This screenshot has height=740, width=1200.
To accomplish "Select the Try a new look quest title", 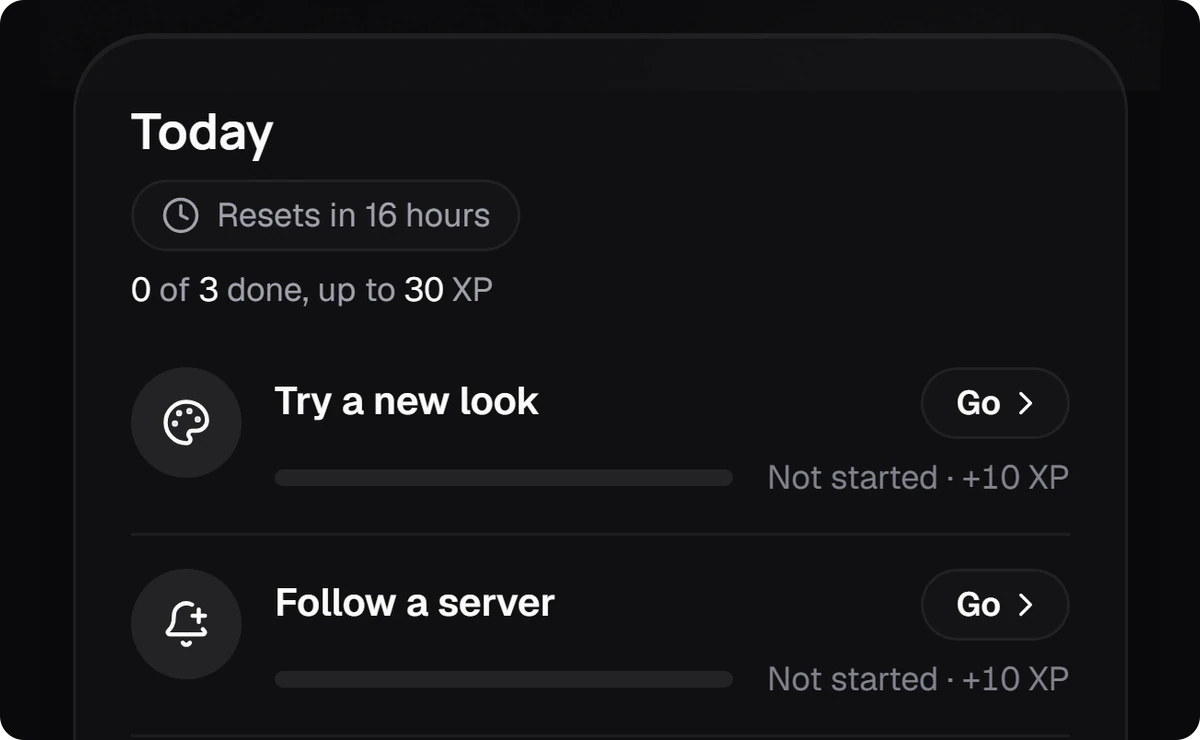I will 406,402.
